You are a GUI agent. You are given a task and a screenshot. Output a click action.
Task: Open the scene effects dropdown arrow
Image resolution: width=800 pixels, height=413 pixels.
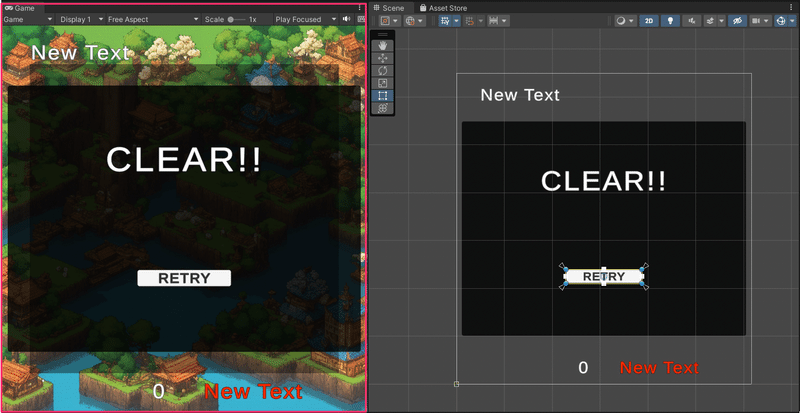coord(721,21)
